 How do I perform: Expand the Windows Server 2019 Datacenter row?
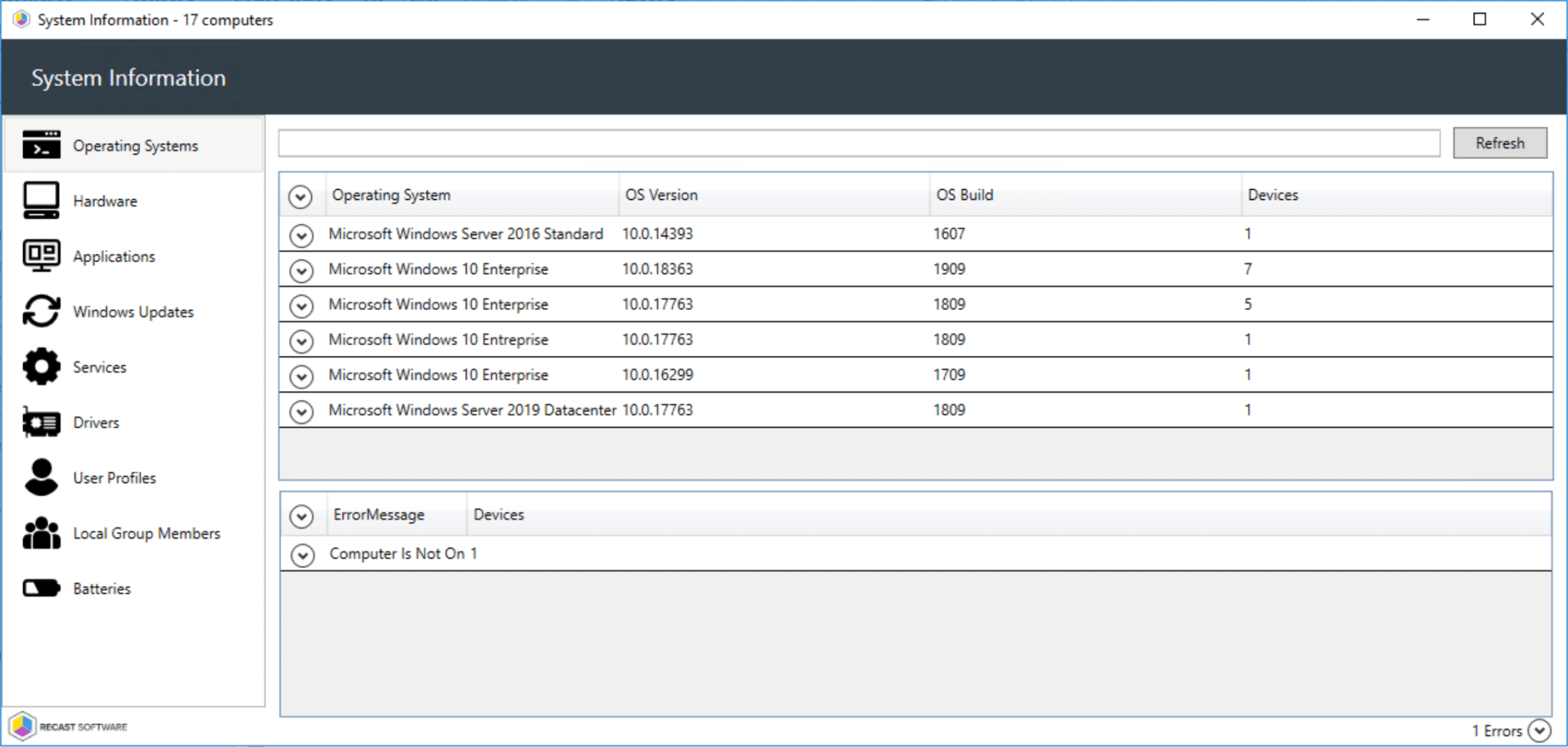coord(302,411)
